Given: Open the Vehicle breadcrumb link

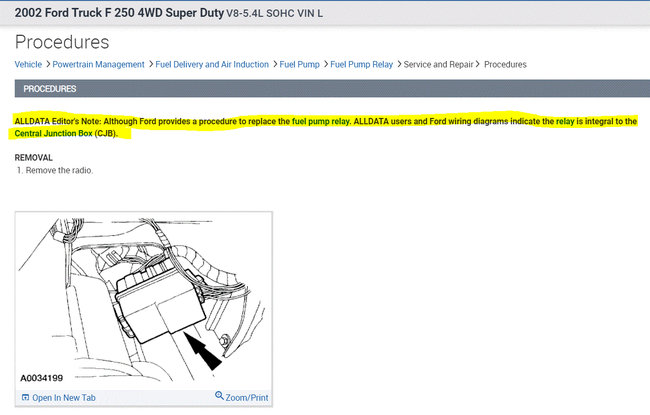Looking at the screenshot, I should pos(28,64).
